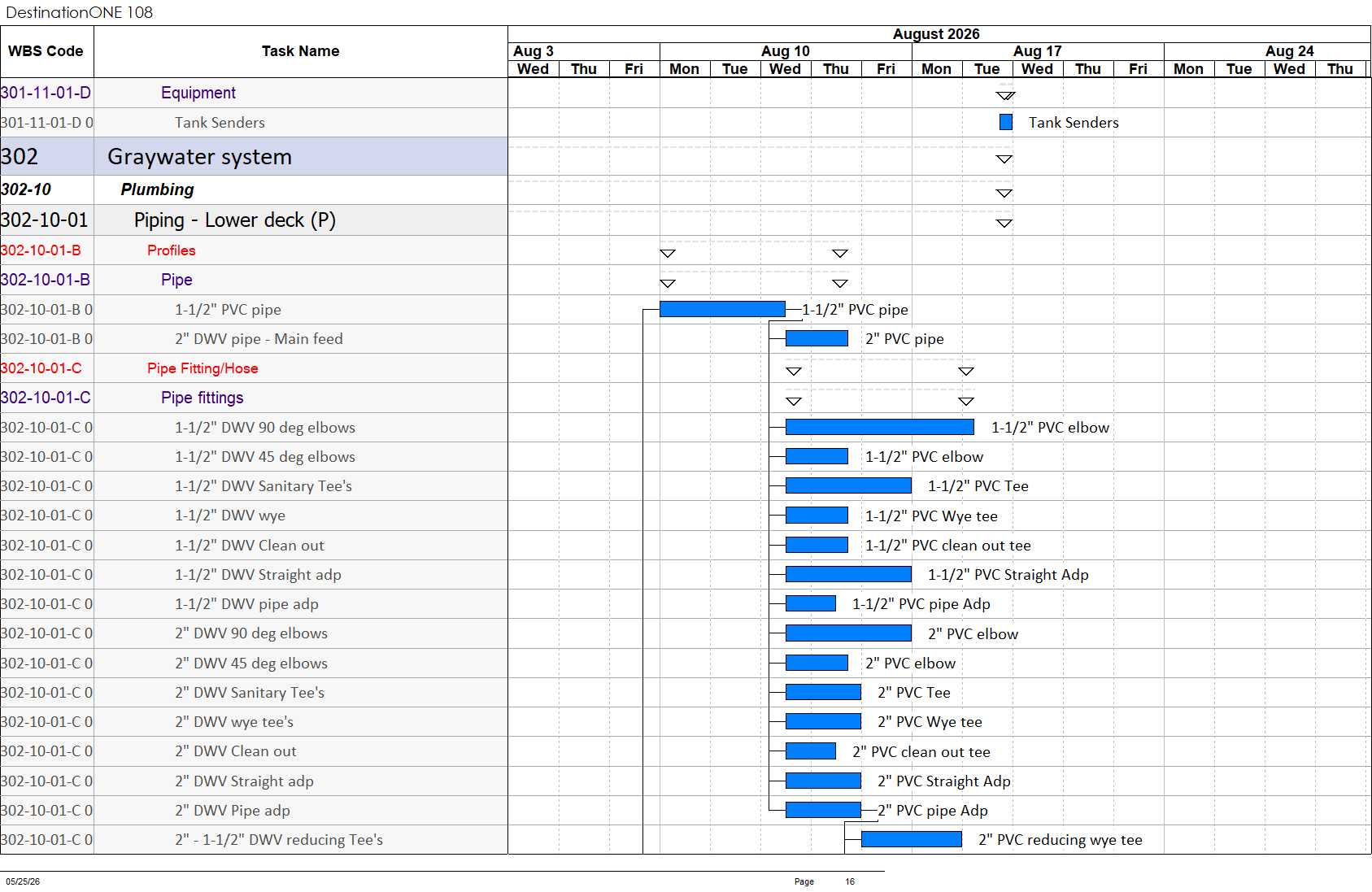1372x892 pixels.
Task: Click the Profiles task name
Action: point(172,250)
